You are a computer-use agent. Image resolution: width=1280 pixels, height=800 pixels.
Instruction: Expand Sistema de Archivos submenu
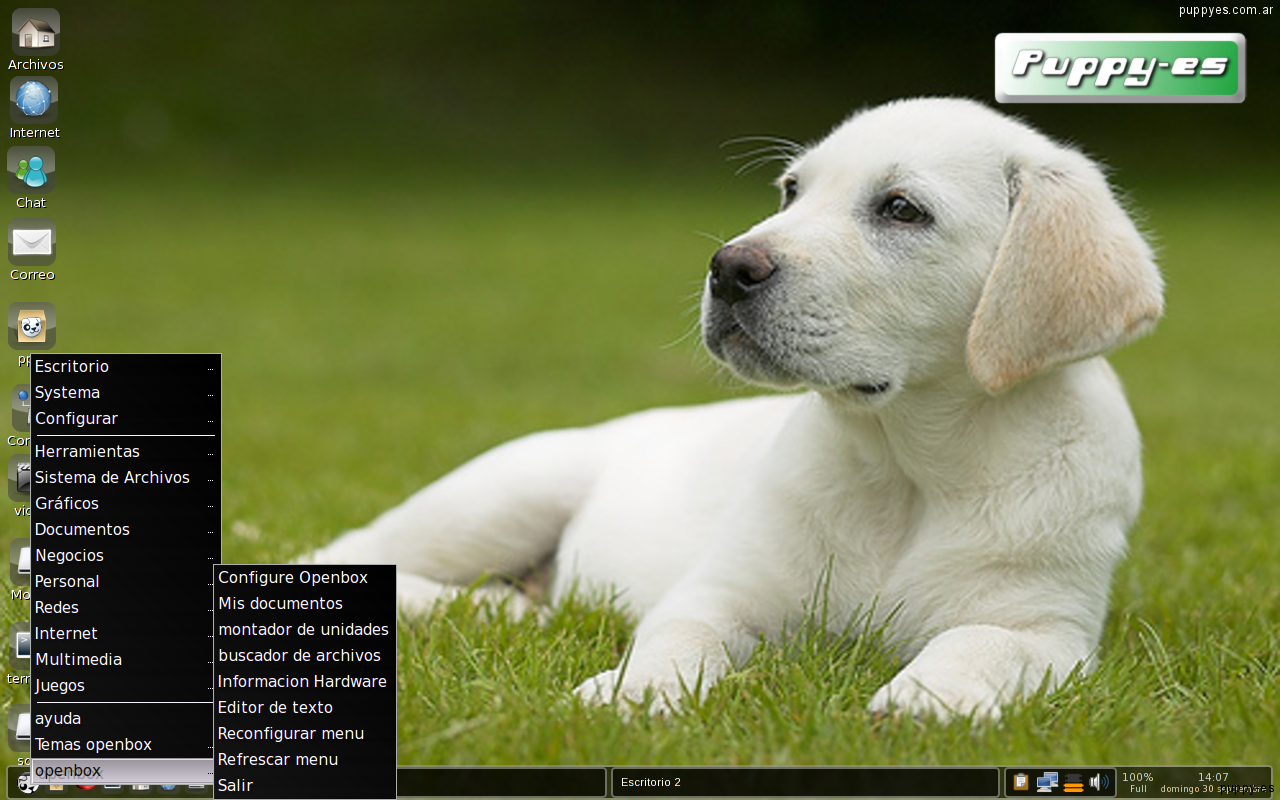(x=125, y=478)
